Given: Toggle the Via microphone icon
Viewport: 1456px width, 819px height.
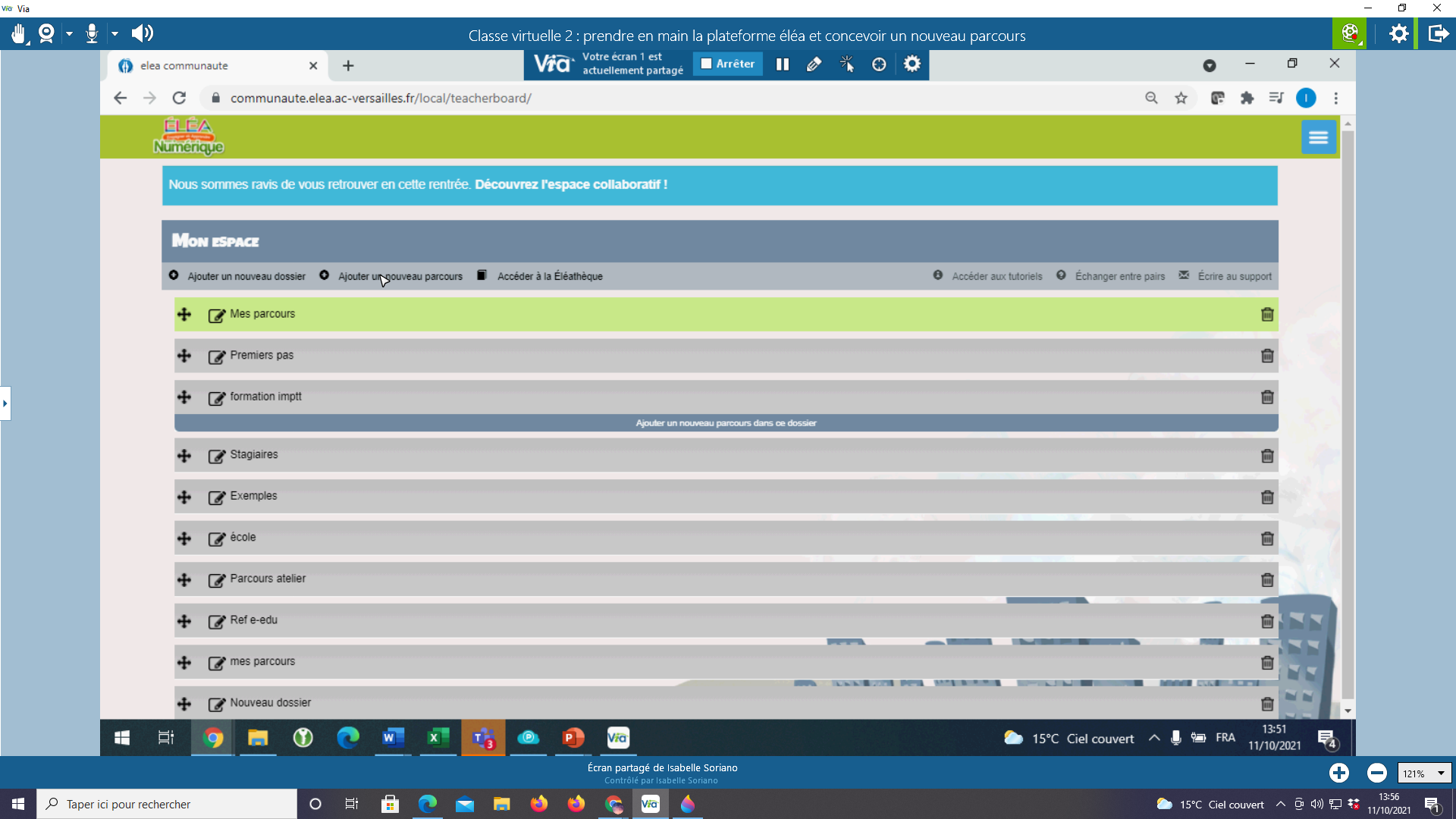Looking at the screenshot, I should click(x=92, y=33).
